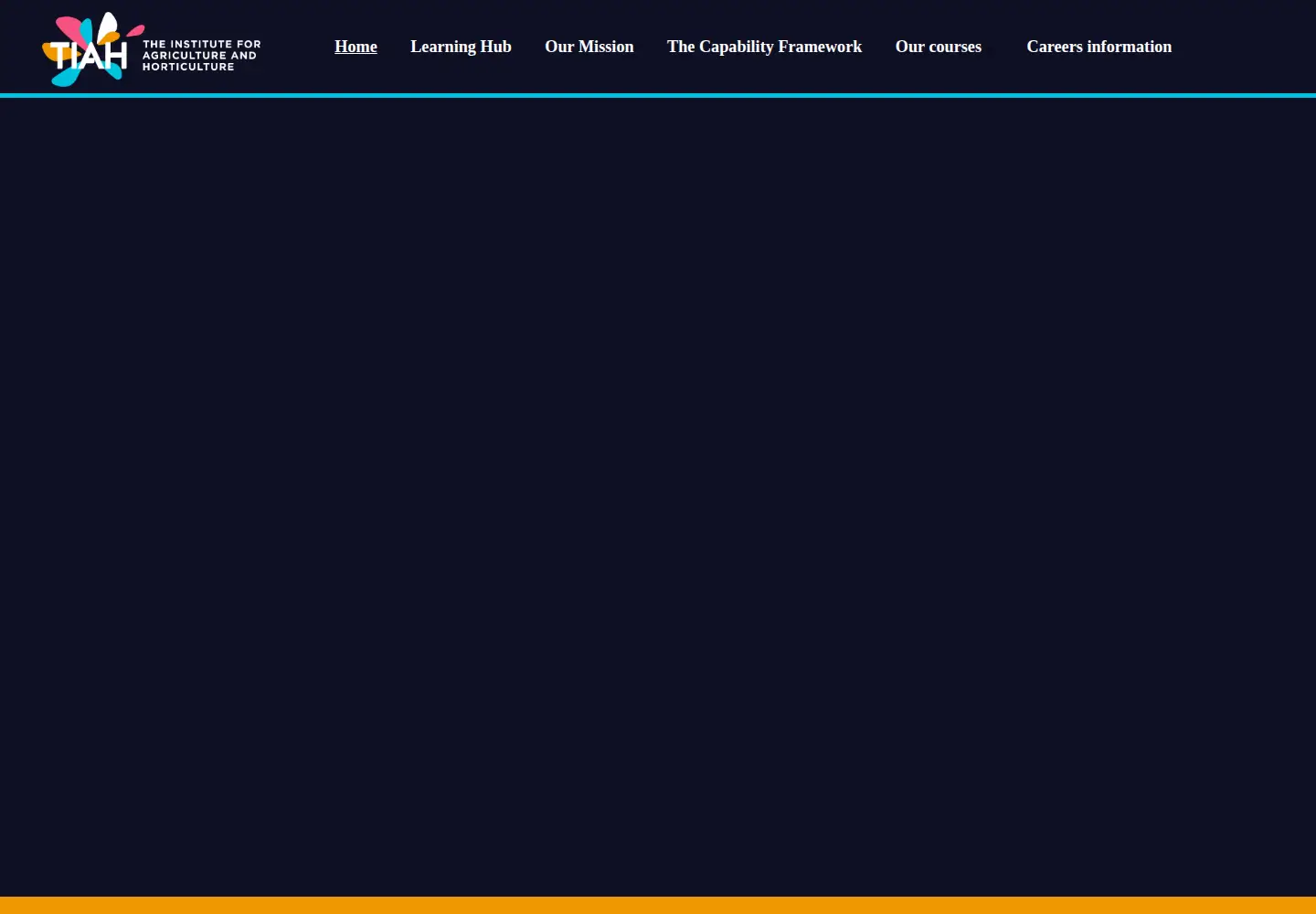Viewport: 1316px width, 914px height.
Task: Select The Capability Framework link
Action: tap(764, 47)
